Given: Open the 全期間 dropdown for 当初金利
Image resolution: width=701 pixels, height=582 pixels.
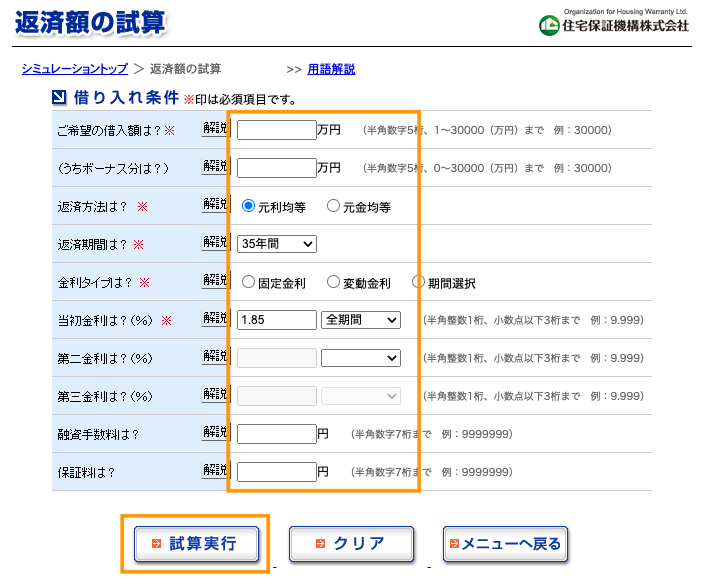Looking at the screenshot, I should [x=361, y=320].
